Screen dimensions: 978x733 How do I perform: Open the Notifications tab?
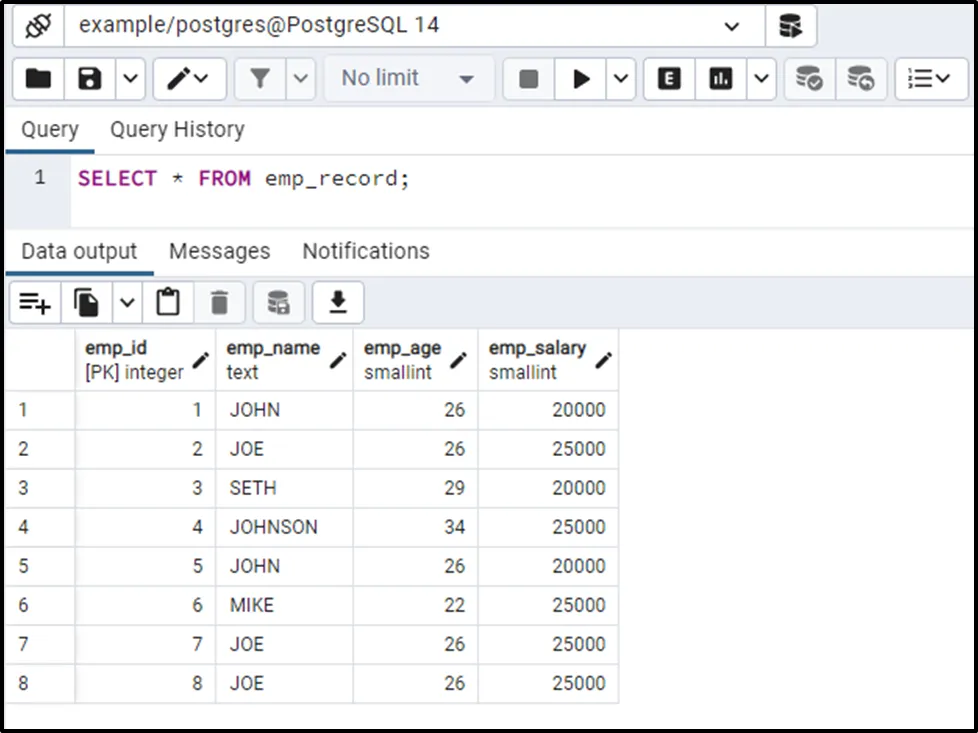pos(365,251)
